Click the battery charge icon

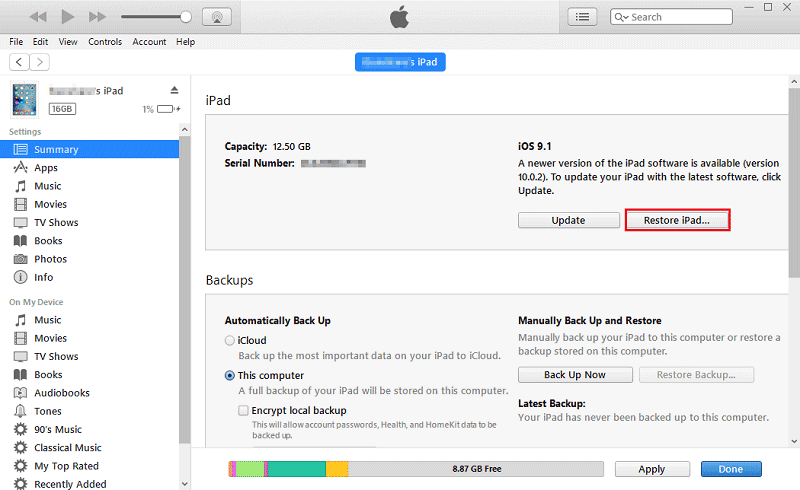click(x=168, y=109)
